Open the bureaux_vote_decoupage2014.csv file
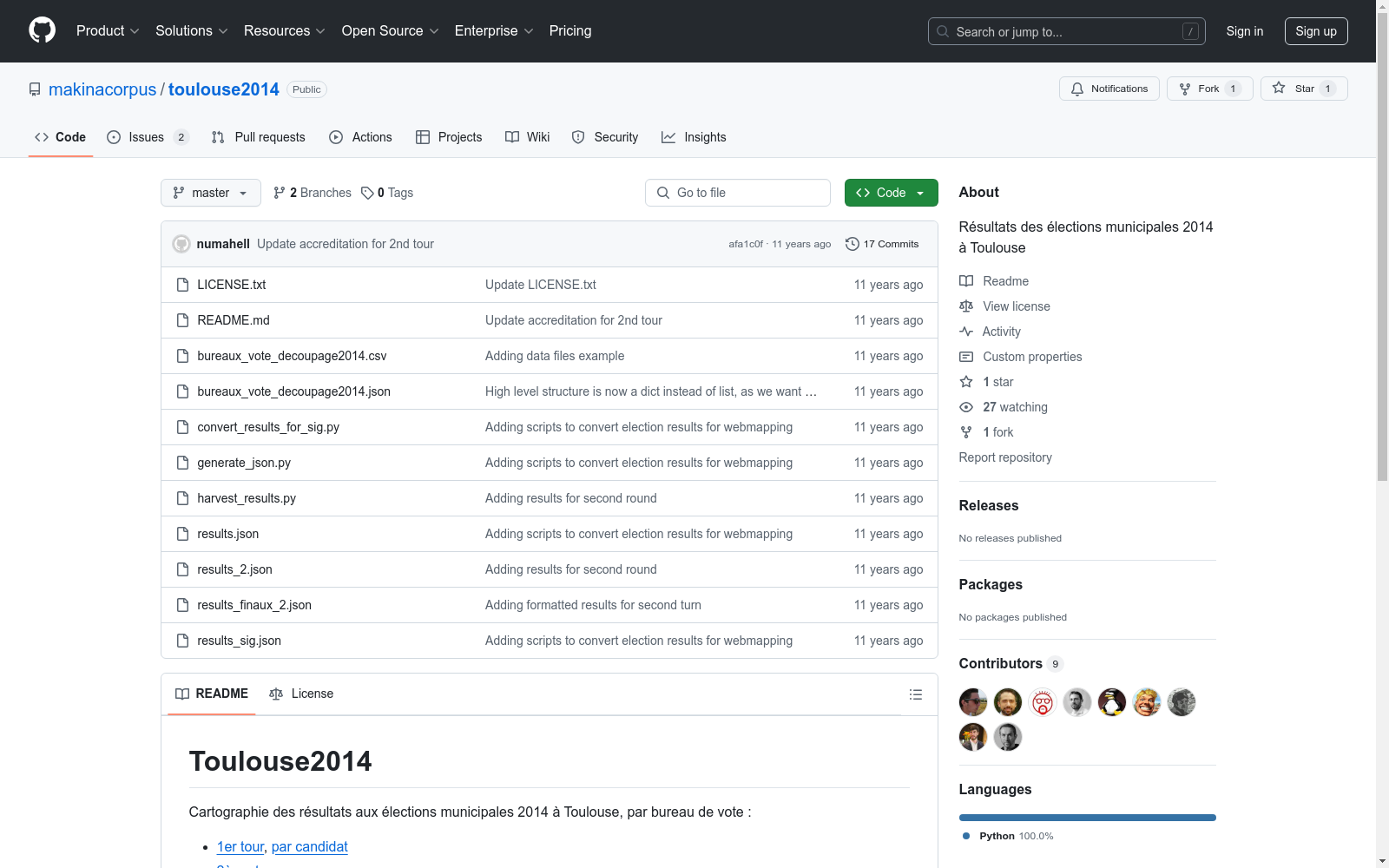1389x868 pixels. click(x=292, y=356)
